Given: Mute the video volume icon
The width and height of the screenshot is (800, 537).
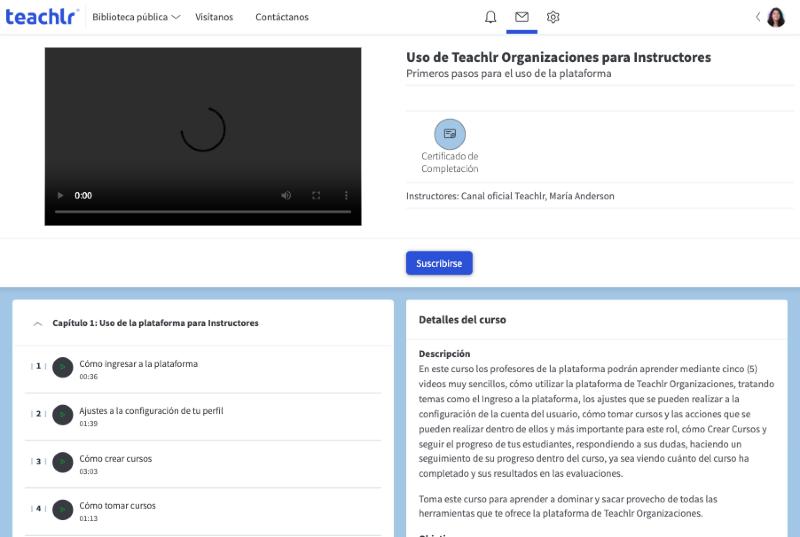Looking at the screenshot, I should pyautogui.click(x=286, y=195).
